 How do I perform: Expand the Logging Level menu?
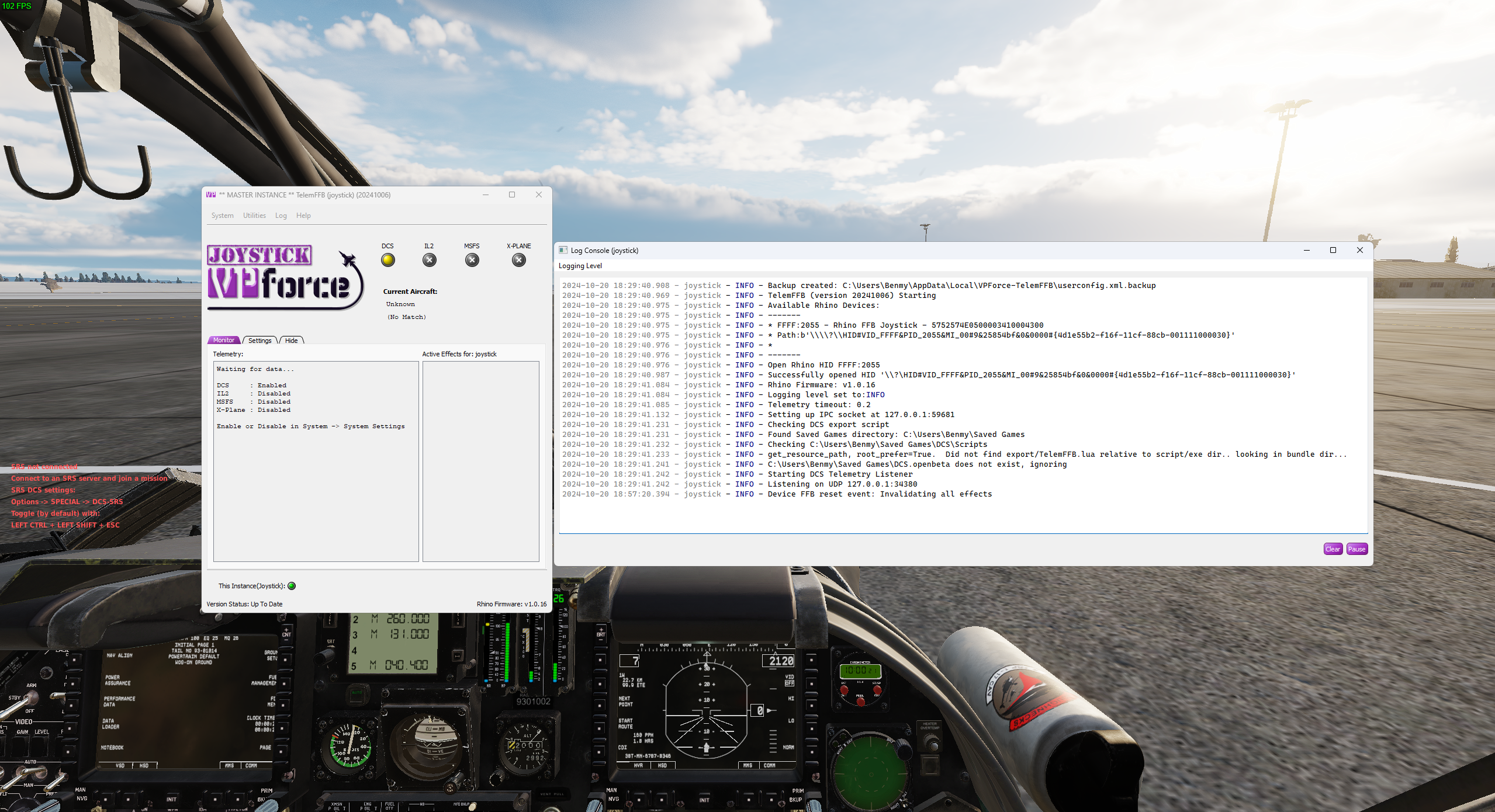(580, 266)
